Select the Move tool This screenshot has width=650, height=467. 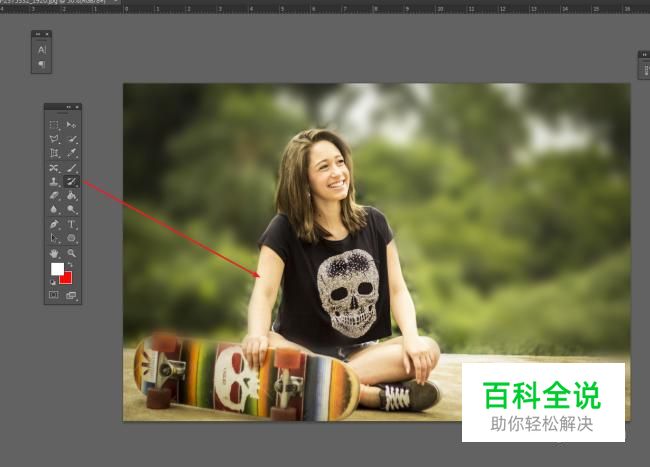71,125
